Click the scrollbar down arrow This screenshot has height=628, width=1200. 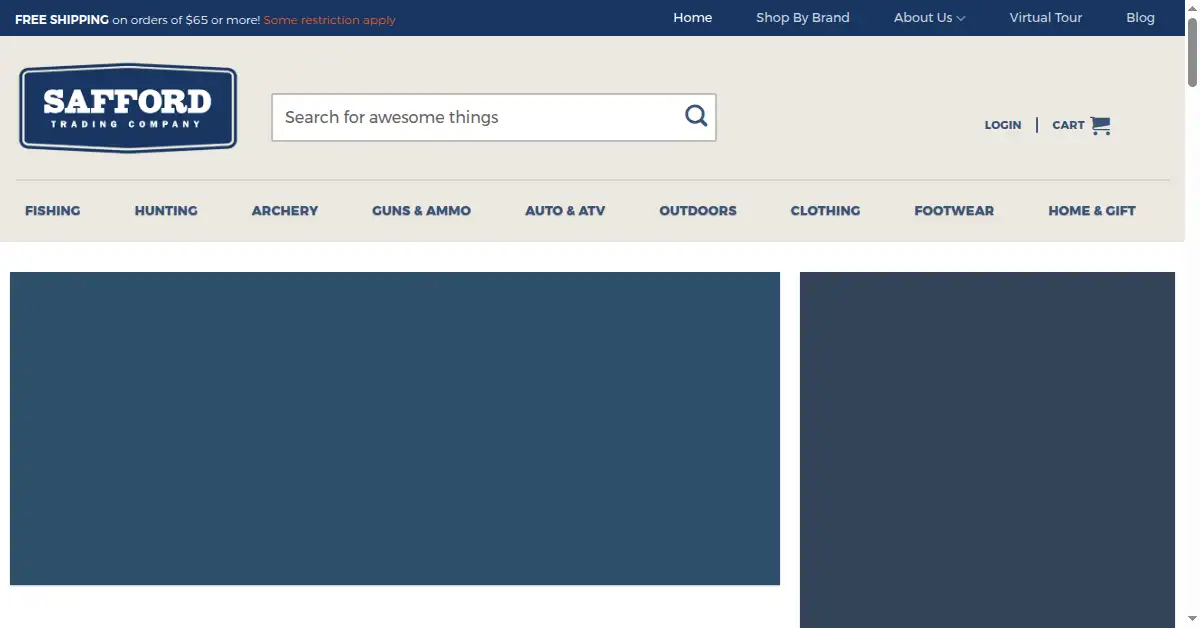[1192, 620]
